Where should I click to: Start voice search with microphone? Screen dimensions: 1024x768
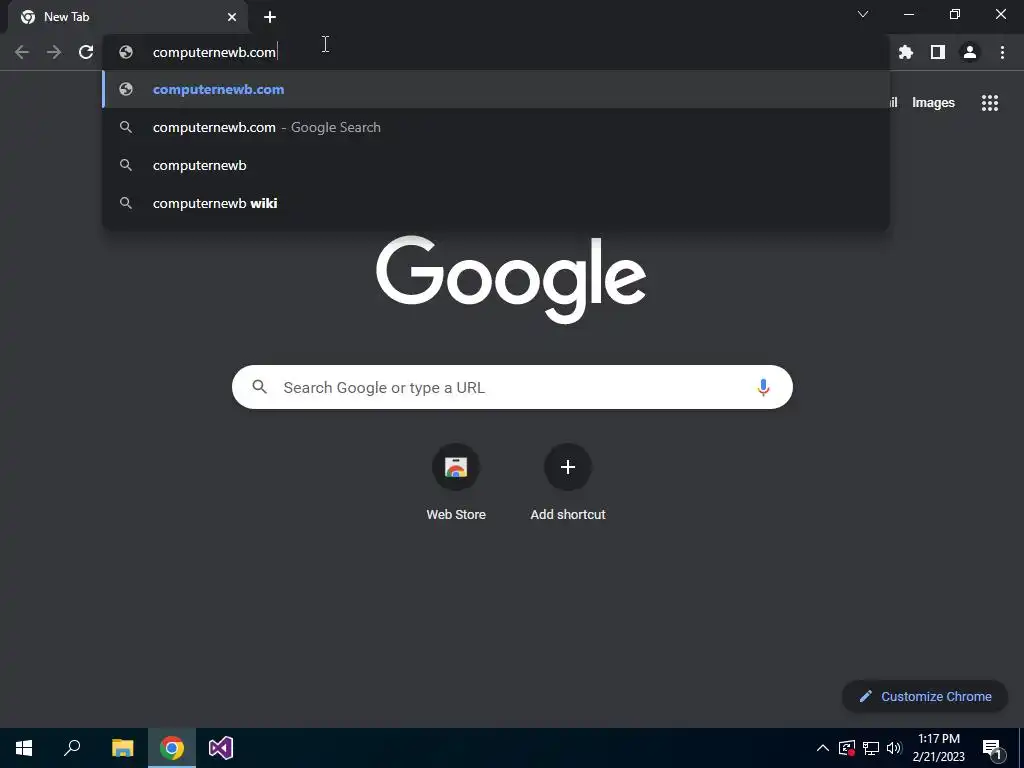pos(763,387)
